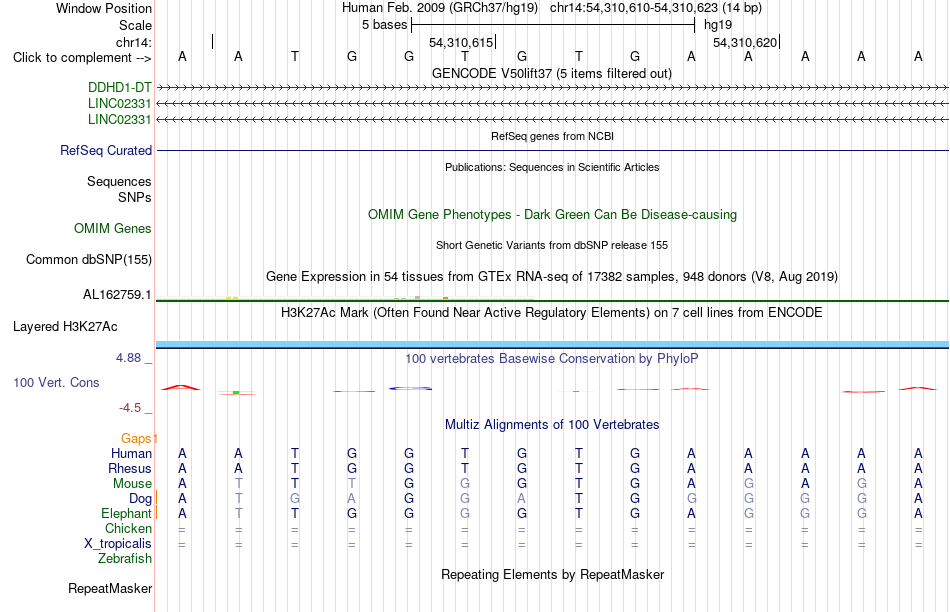Select the Scale label
The image size is (950, 612).
[x=136, y=25]
